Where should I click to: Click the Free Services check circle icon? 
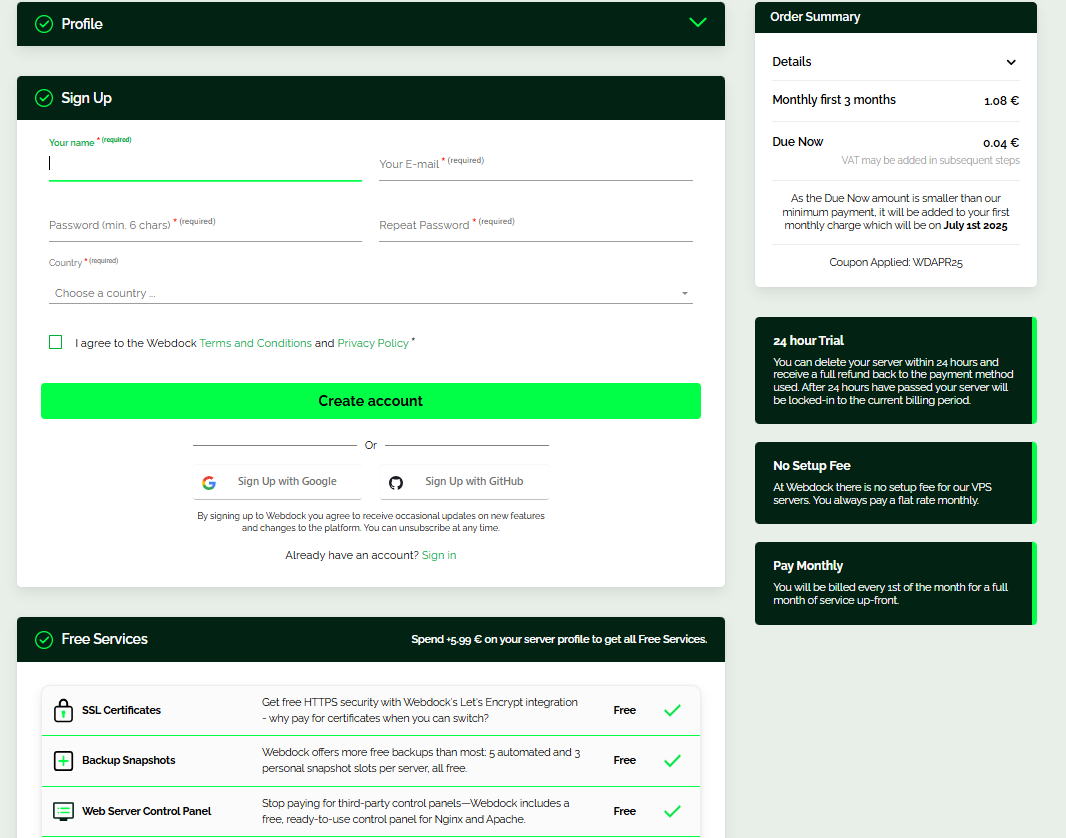44,640
